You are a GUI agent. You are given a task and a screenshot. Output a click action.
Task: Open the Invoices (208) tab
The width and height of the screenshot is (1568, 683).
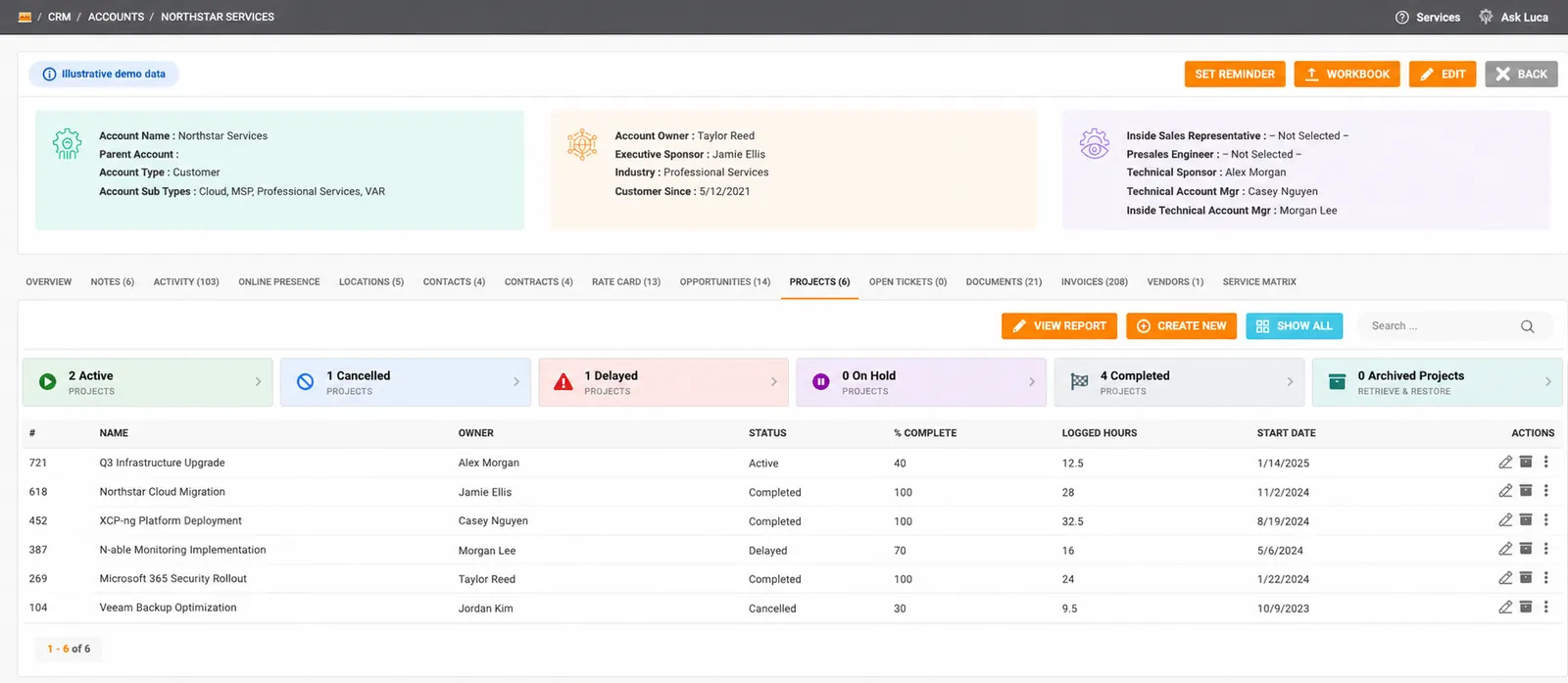[x=1095, y=282]
